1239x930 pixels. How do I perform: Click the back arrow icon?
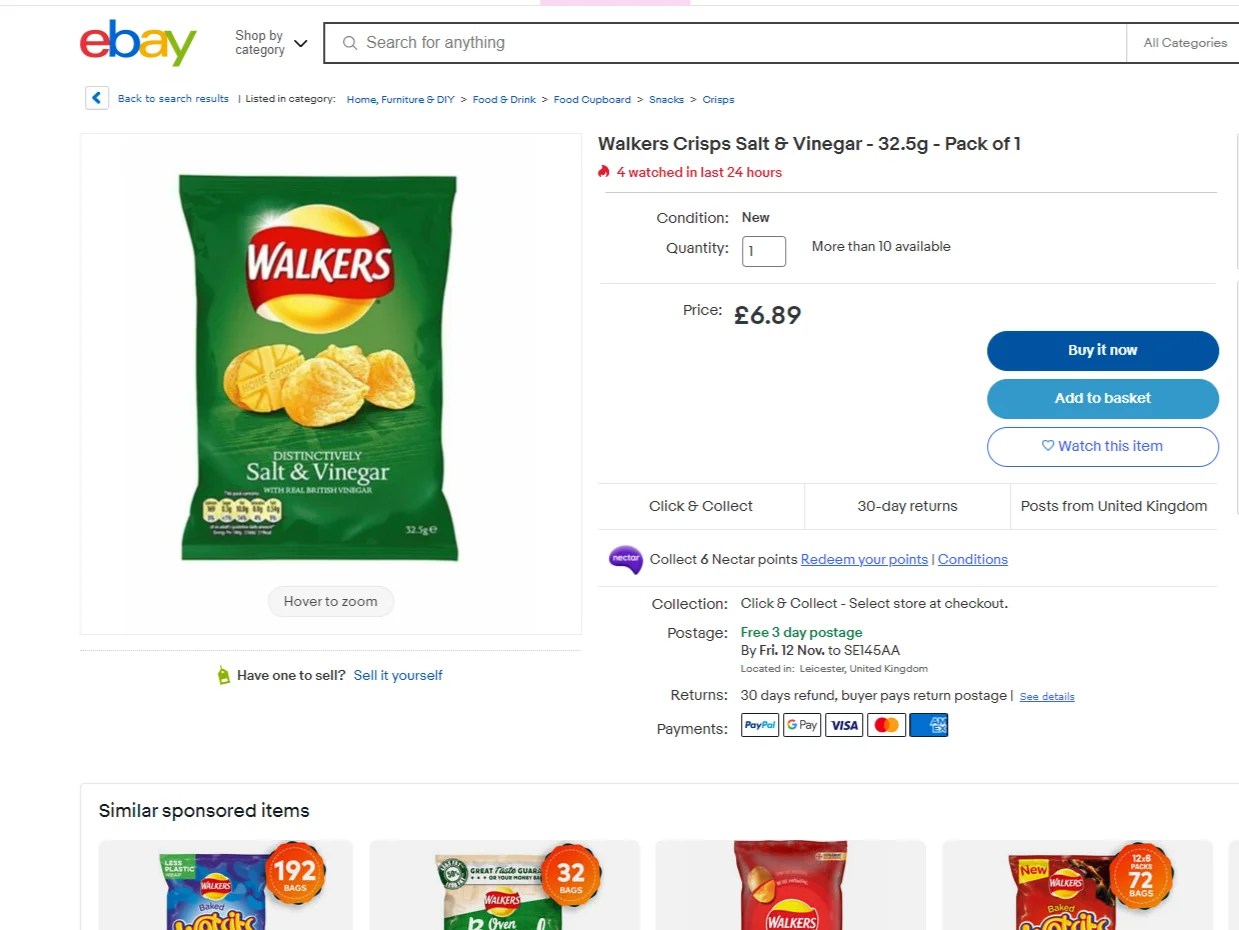(x=97, y=98)
